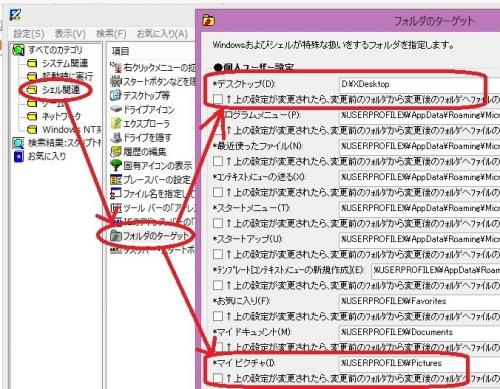The height and width of the screenshot is (389, 500).
Task: Enable file-move checkbox under マイ ドキュメント(M)
Action: [218, 347]
